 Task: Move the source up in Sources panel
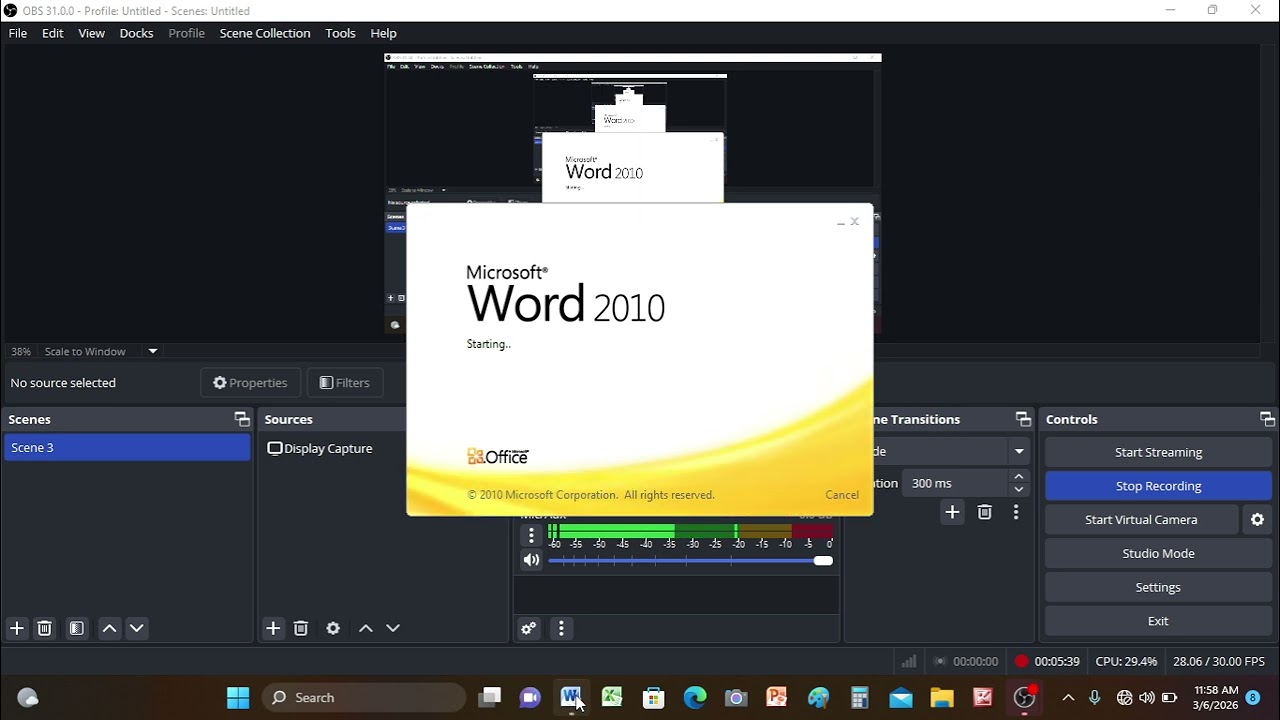[366, 628]
